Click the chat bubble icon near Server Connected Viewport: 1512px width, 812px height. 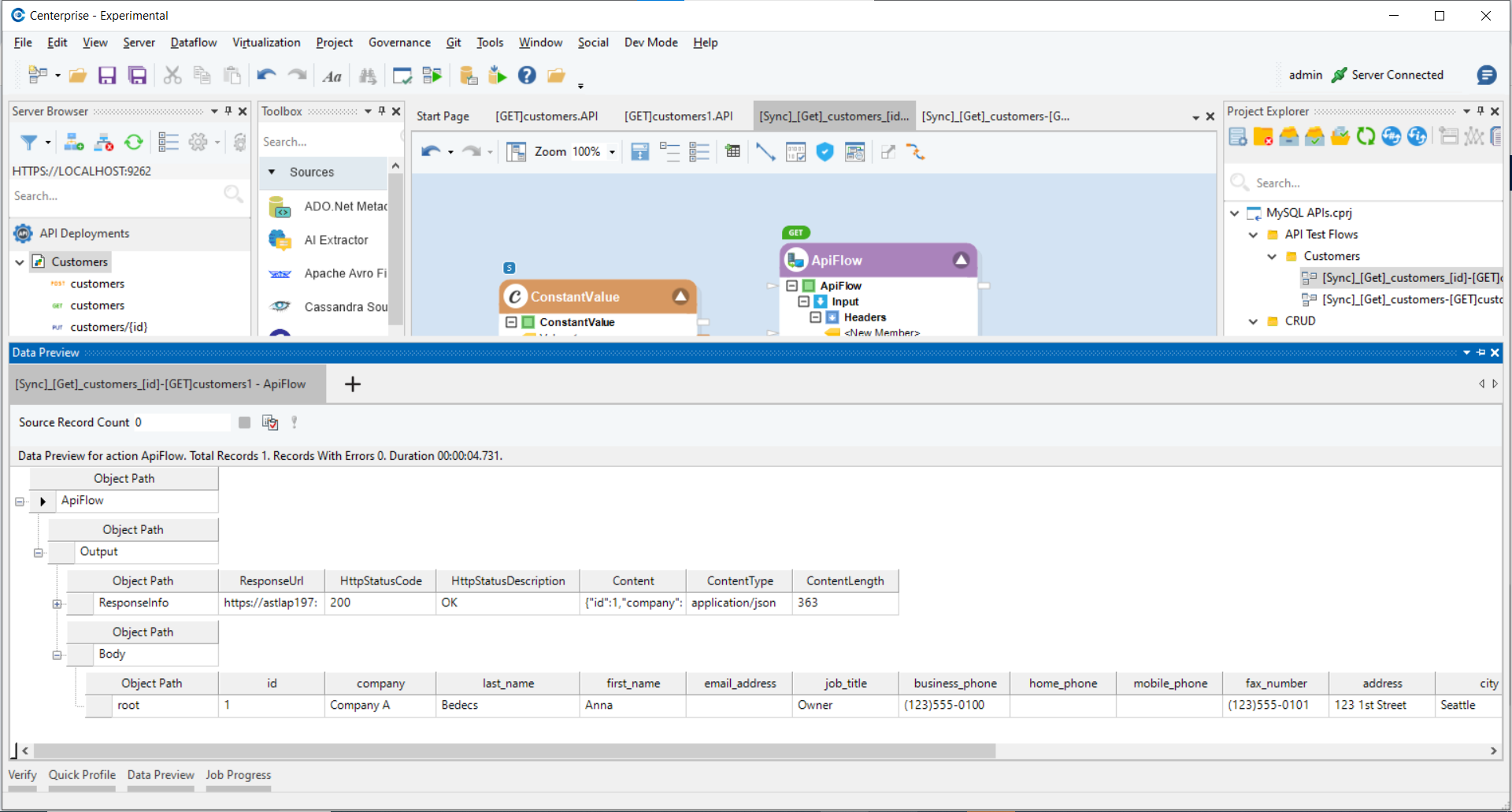click(1486, 75)
